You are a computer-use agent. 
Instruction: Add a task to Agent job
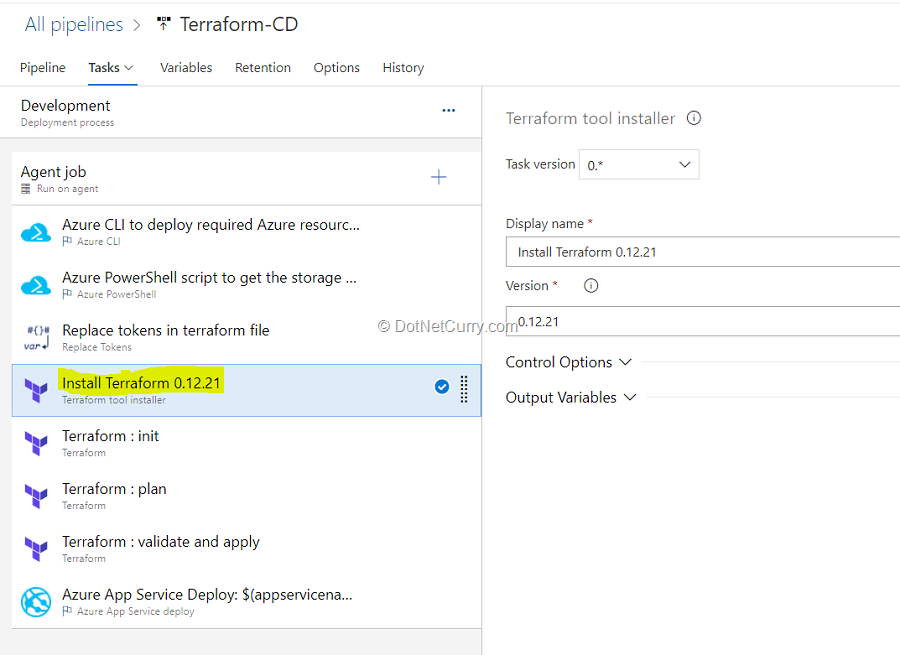click(x=439, y=177)
